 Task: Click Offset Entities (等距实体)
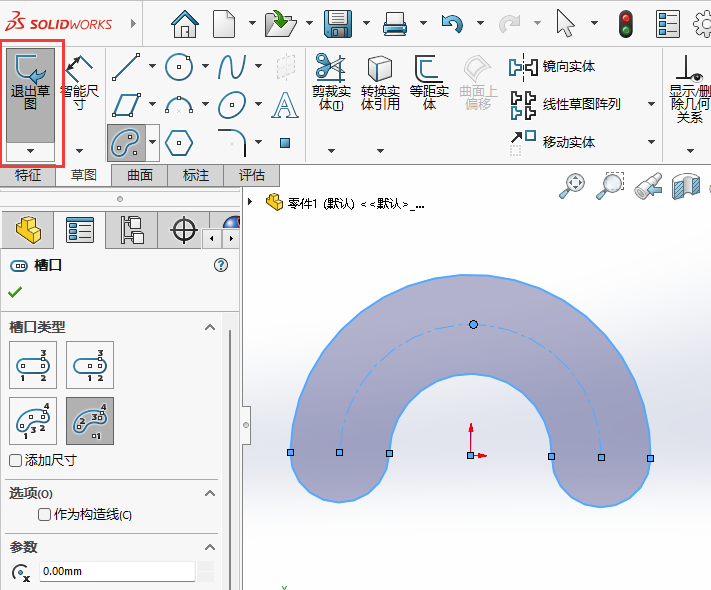click(429, 83)
